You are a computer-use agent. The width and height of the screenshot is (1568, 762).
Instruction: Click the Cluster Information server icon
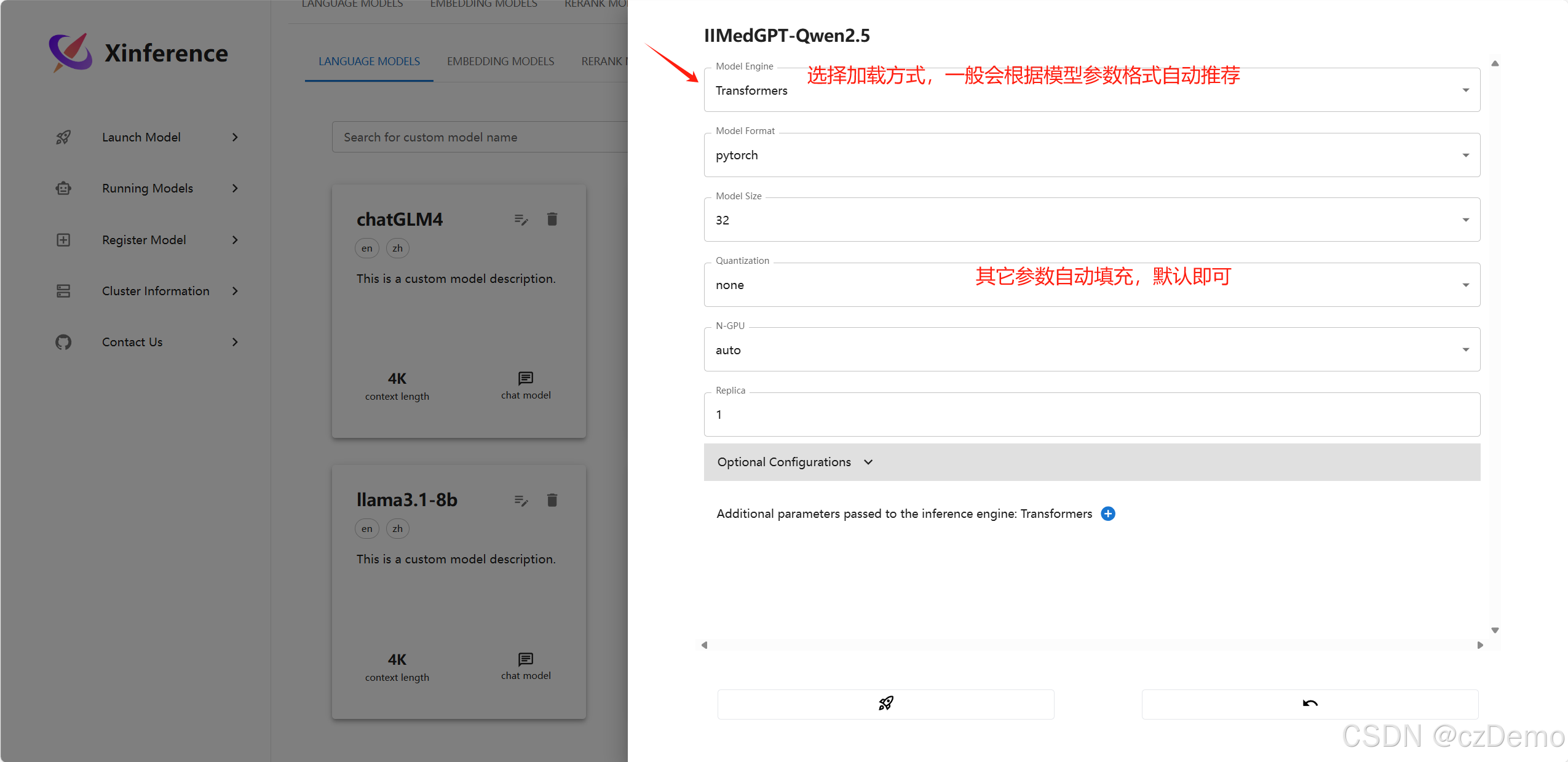(x=63, y=291)
